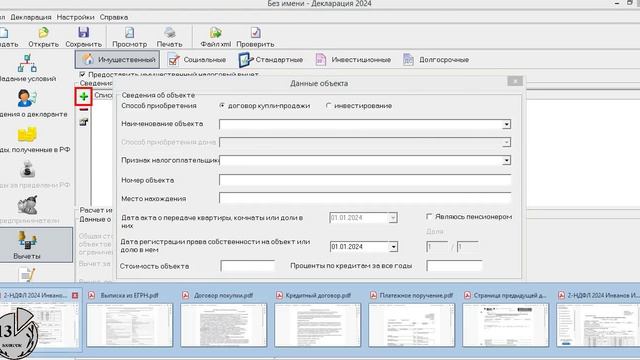Expand Наименование объекта dropdown
640x360 pixels.
(x=506, y=124)
